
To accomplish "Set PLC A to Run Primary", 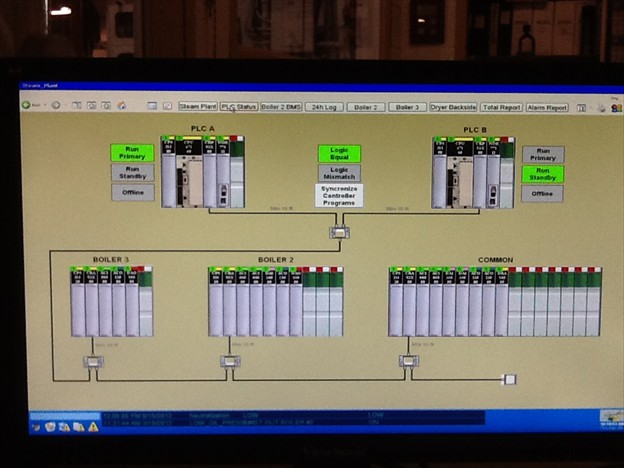I will pyautogui.click(x=132, y=153).
